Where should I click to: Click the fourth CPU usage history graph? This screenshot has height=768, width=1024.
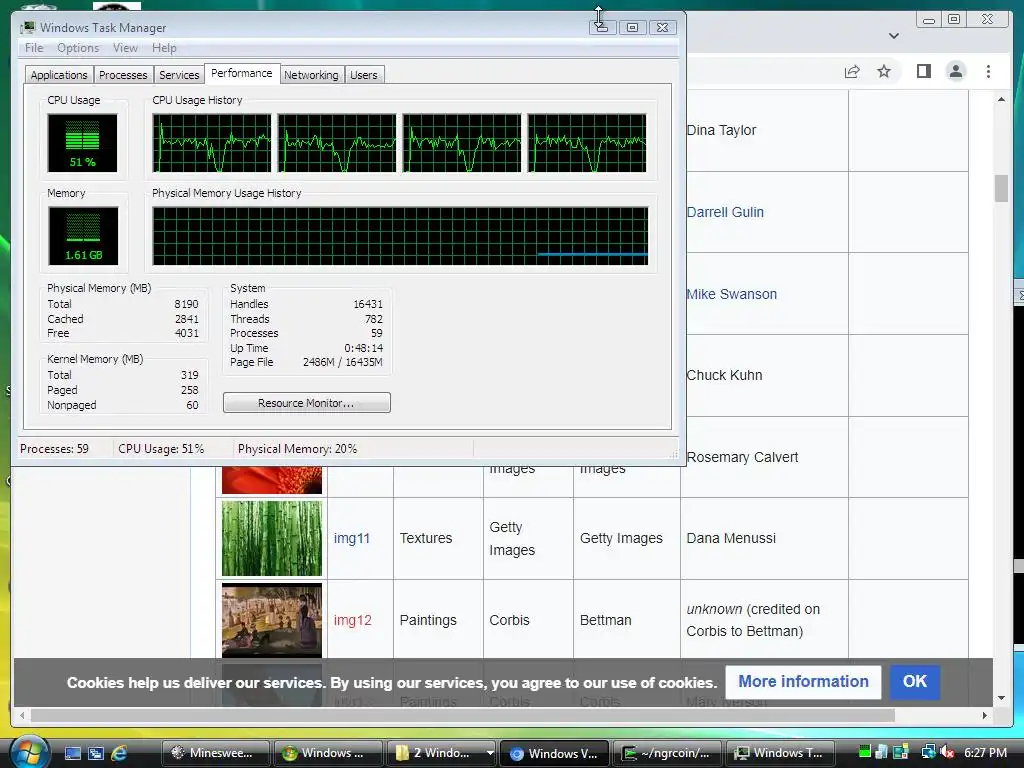point(586,143)
